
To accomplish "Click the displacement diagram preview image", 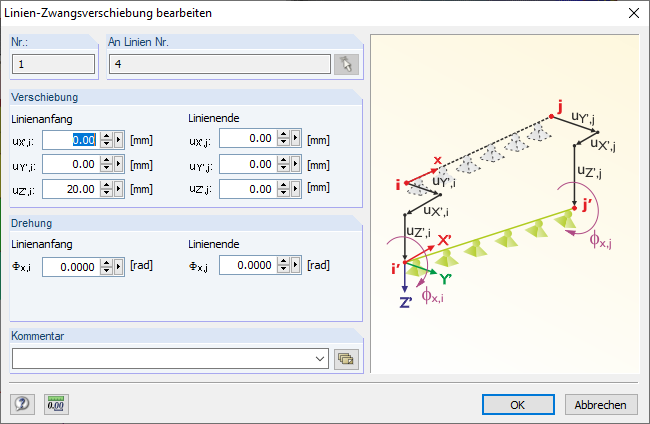I will coord(505,204).
